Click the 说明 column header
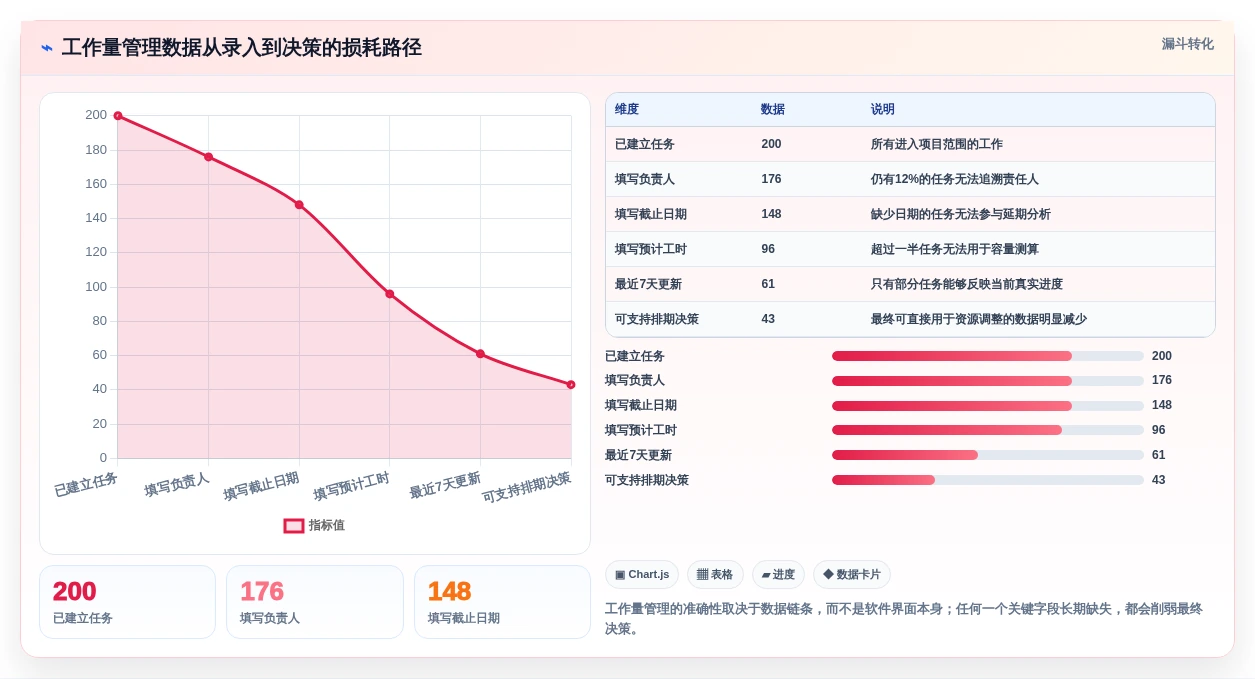Screen dimensions: 1255x679 click(883, 110)
